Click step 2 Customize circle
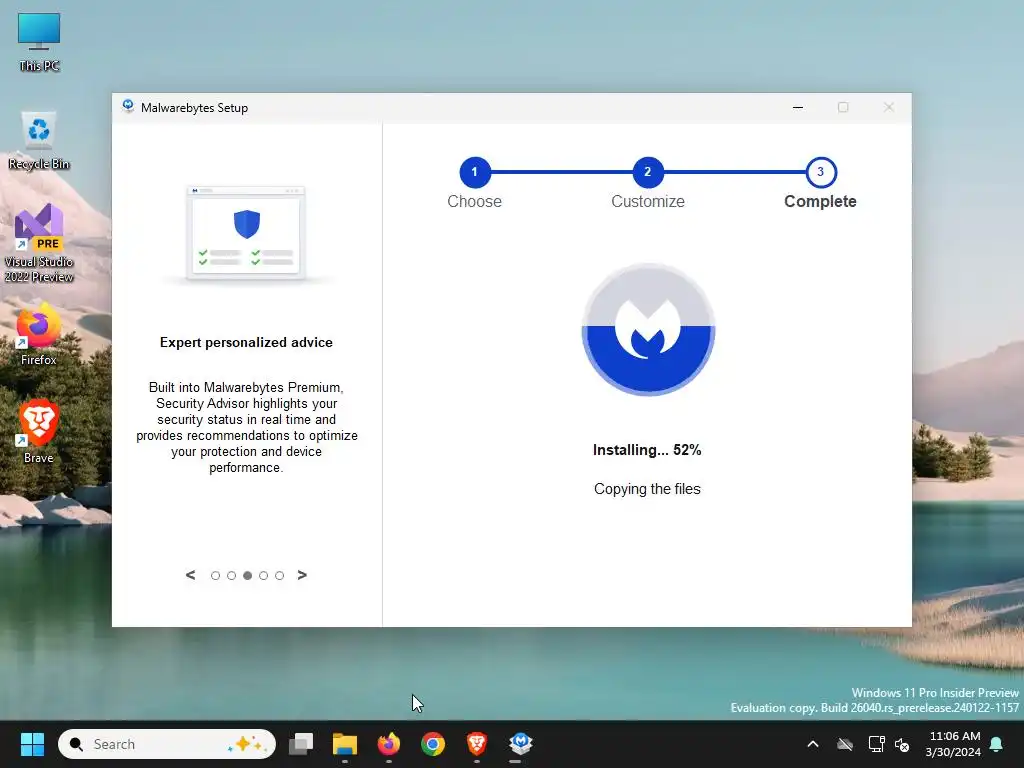This screenshot has width=1024, height=768. pos(648,172)
